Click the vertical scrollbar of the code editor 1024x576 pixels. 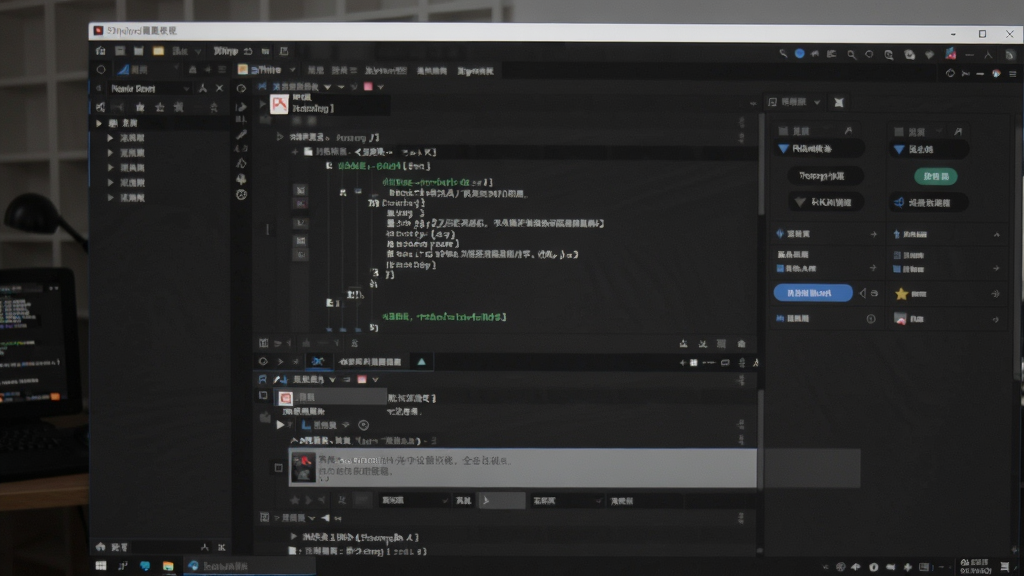tap(761, 165)
